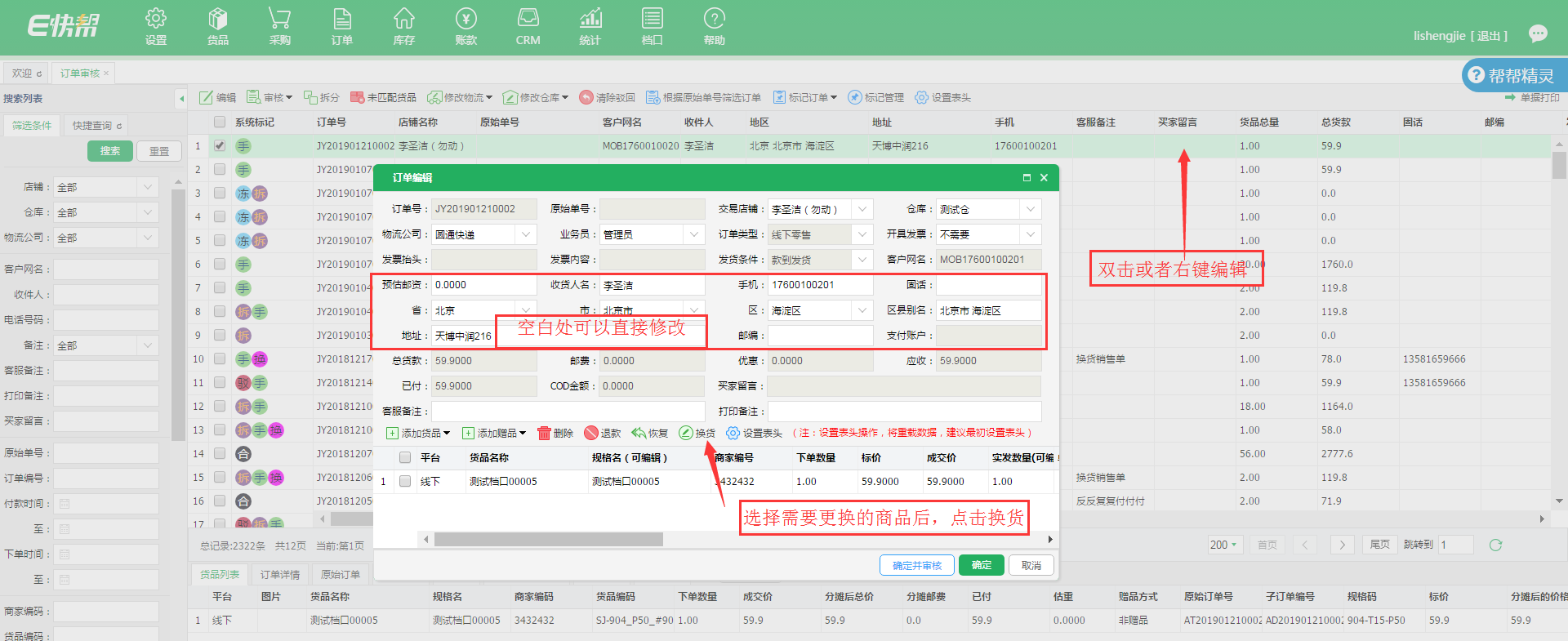Check the checkbox of order row 3
The width and height of the screenshot is (1568, 641).
click(x=219, y=193)
